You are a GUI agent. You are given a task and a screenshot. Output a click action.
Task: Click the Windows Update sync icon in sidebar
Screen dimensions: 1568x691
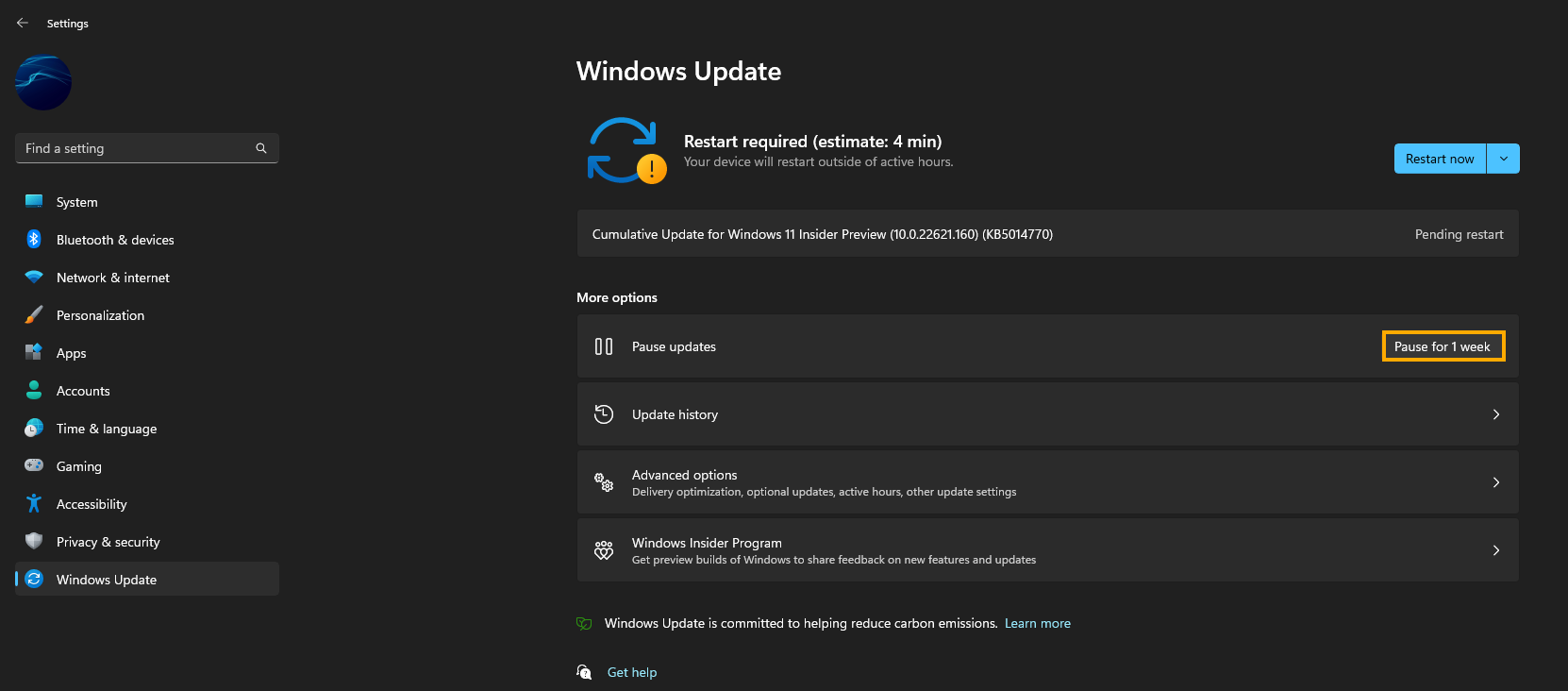34,579
